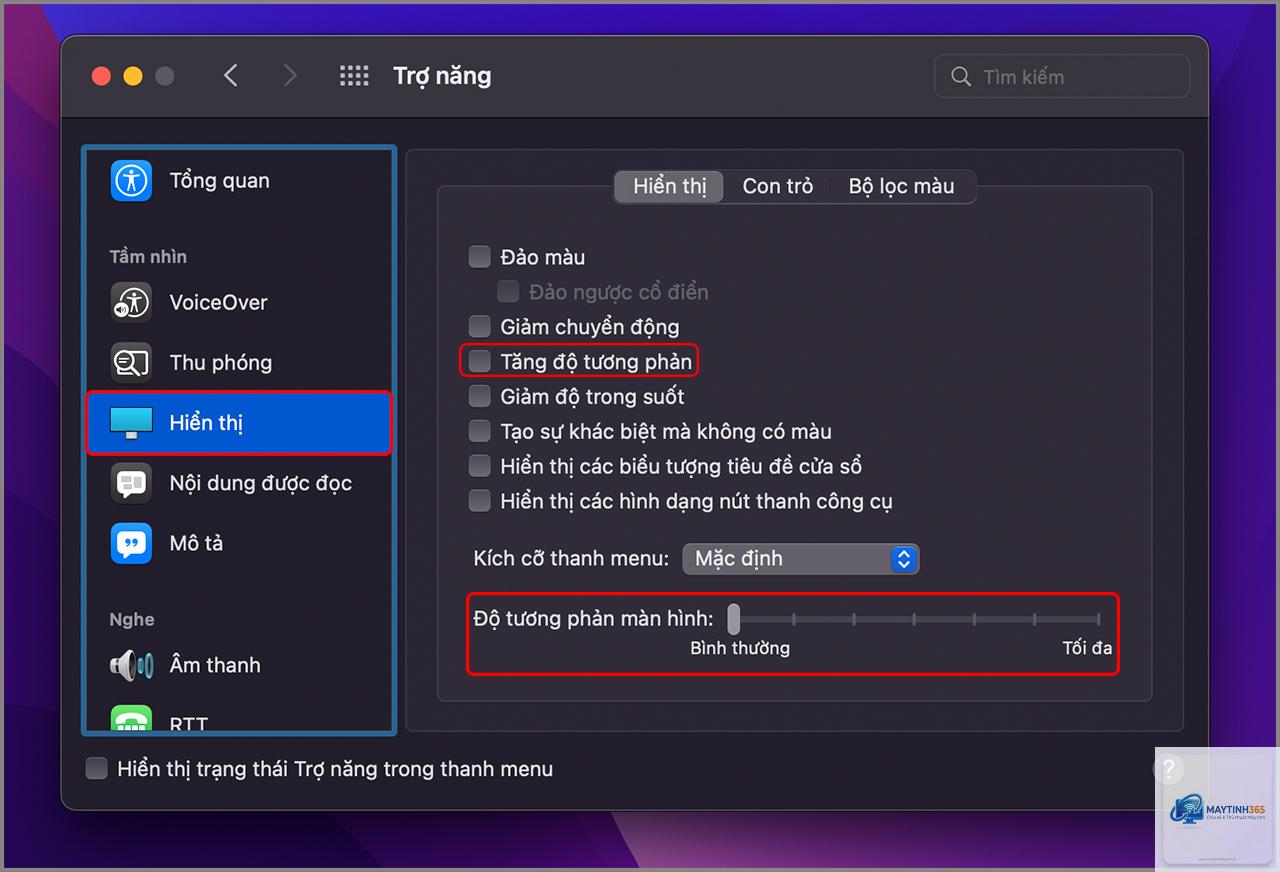Viewport: 1280px width, 872px height.
Task: Click the Tìm kiếm search field
Action: [x=1062, y=77]
